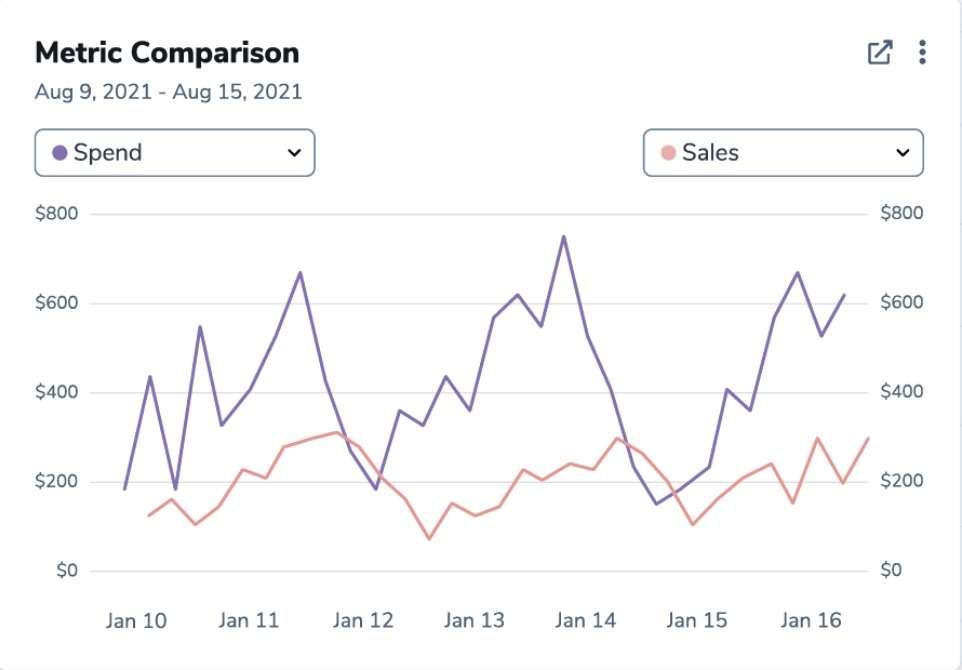Click the Jan 11 axis label
962x670 pixels.
pos(248,620)
